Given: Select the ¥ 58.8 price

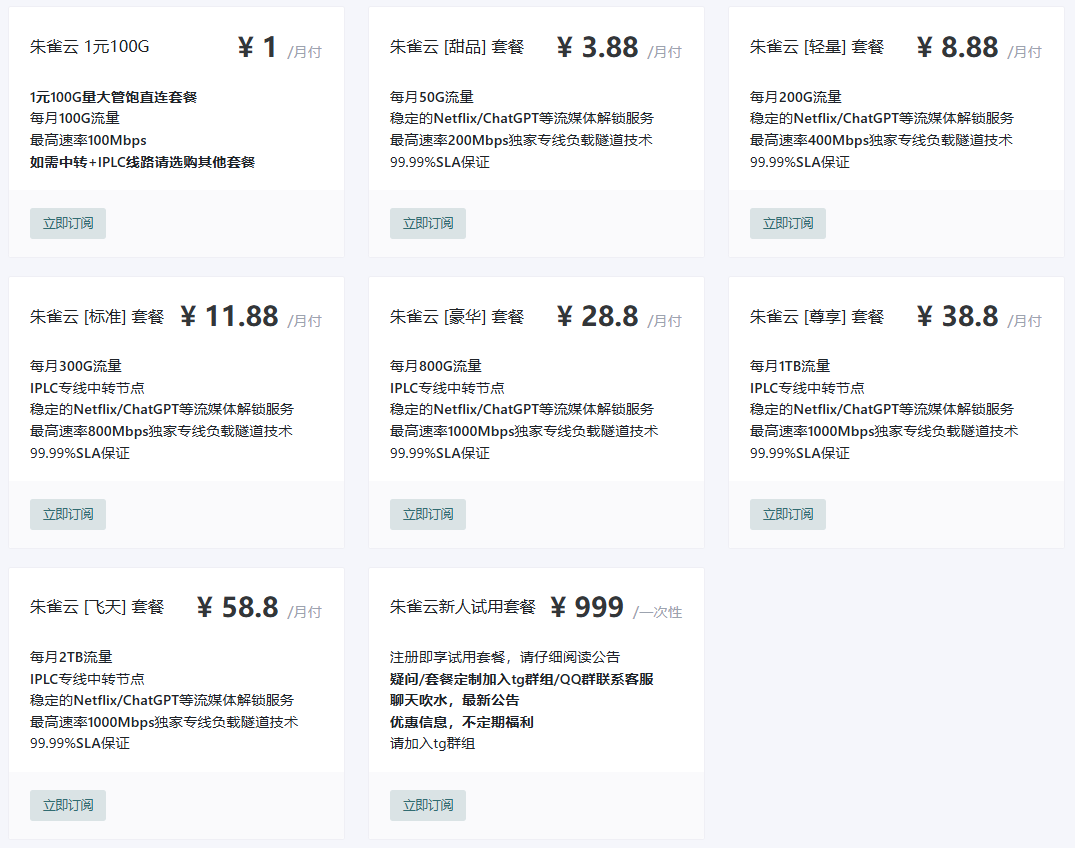Looking at the screenshot, I should click(x=238, y=607).
